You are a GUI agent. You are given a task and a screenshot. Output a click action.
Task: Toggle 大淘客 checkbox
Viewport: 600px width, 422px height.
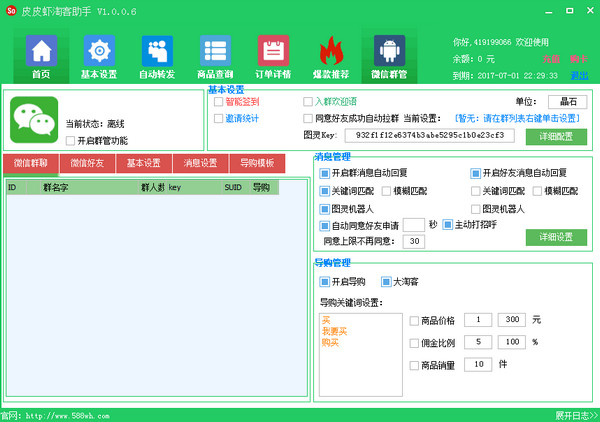[x=386, y=282]
